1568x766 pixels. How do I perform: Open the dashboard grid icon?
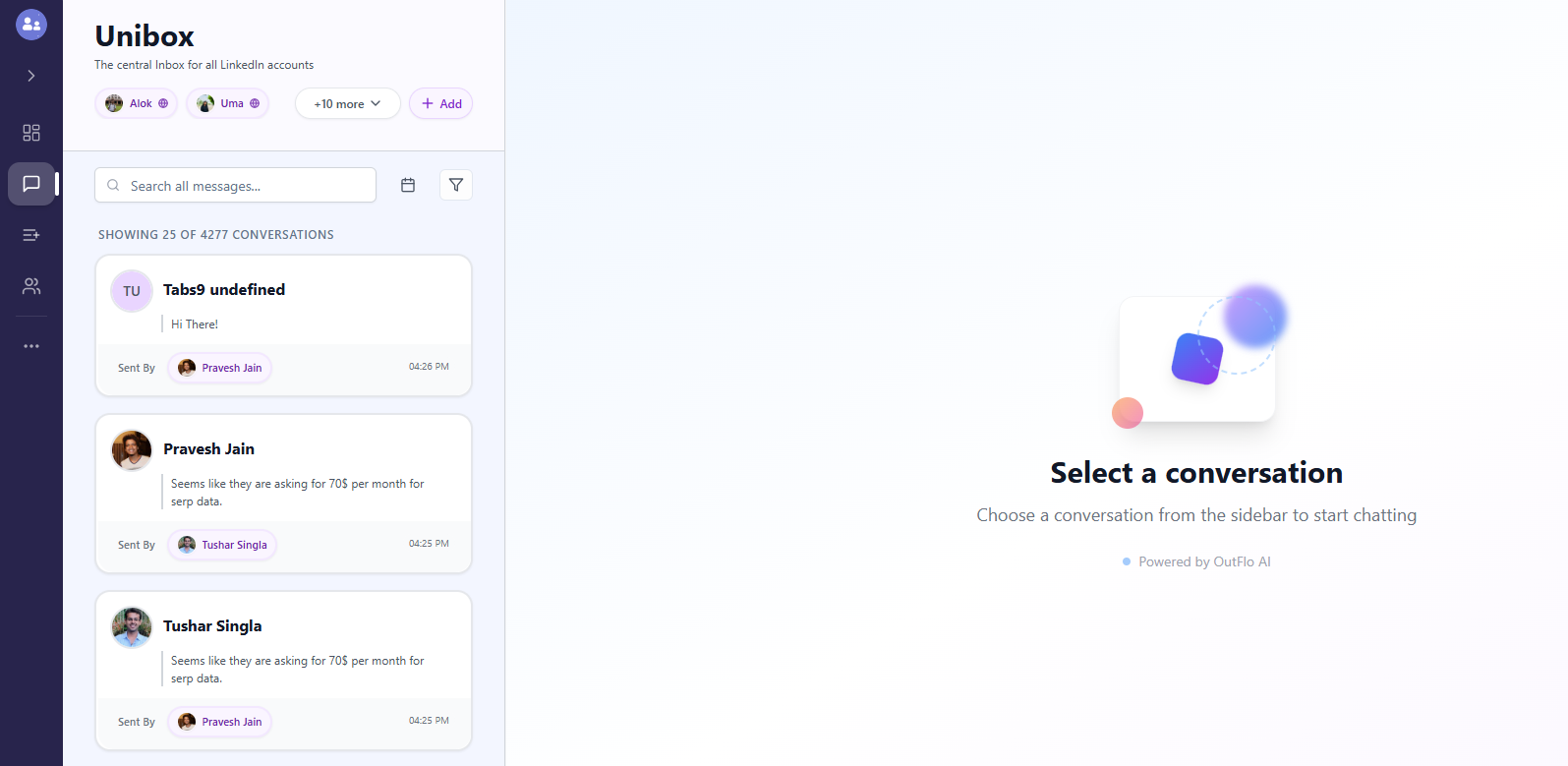pyautogui.click(x=31, y=133)
